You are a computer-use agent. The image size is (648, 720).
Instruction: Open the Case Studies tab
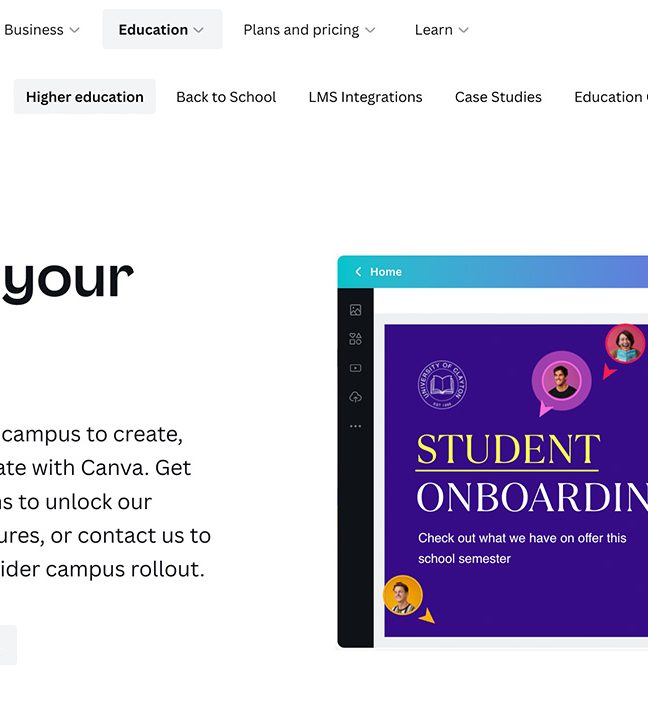(x=498, y=97)
